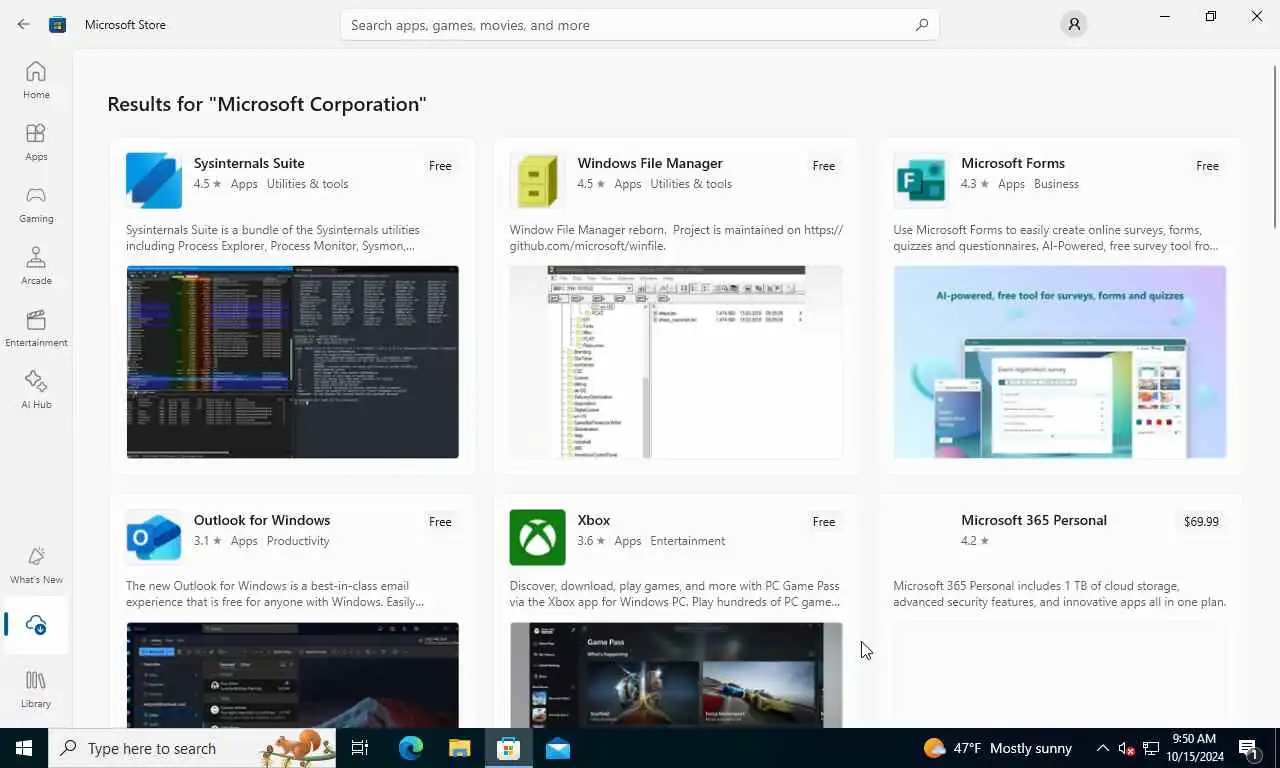The height and width of the screenshot is (768, 1280).
Task: Open the AI Hub section
Action: (x=36, y=390)
